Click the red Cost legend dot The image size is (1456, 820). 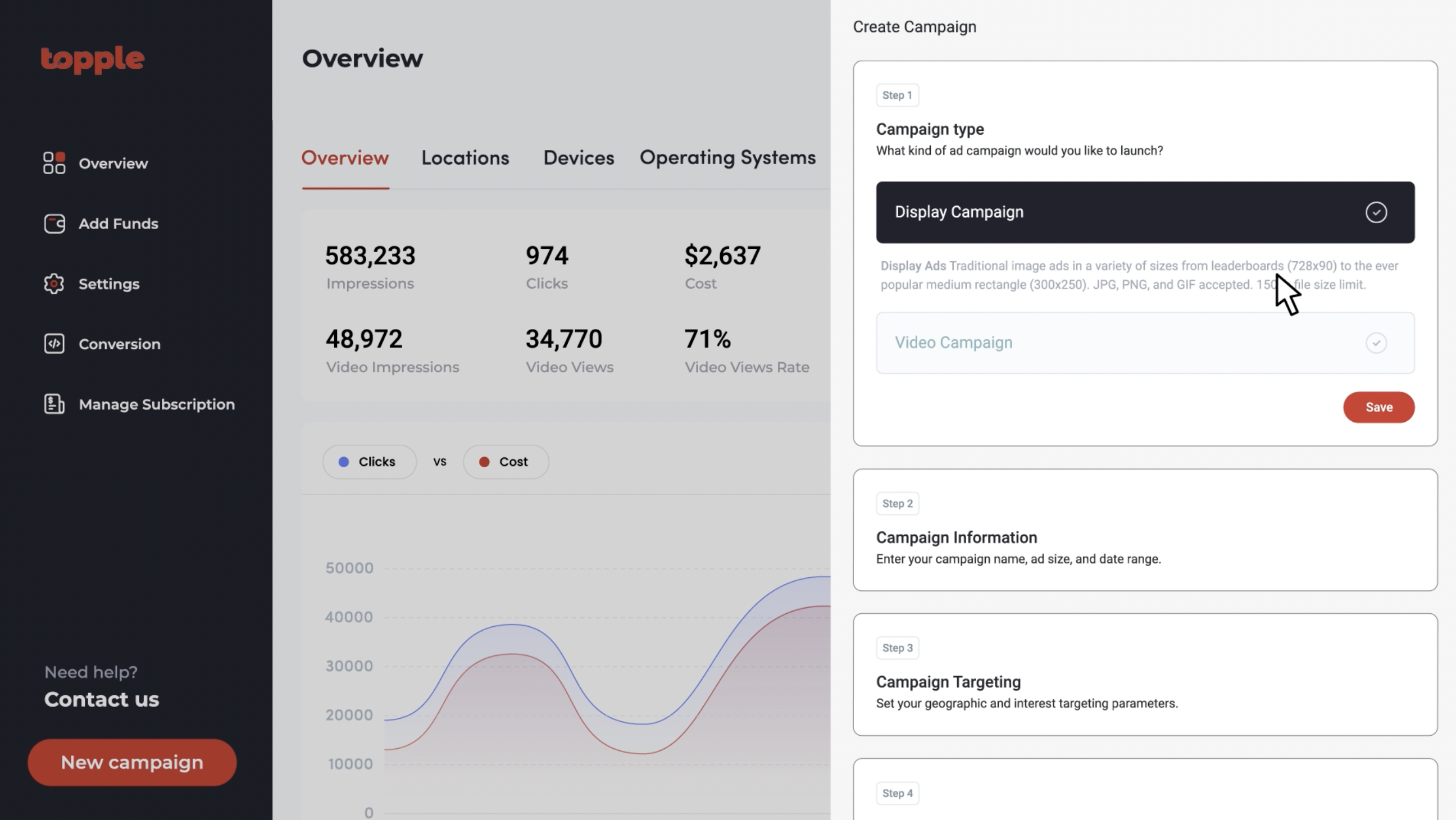pos(484,462)
